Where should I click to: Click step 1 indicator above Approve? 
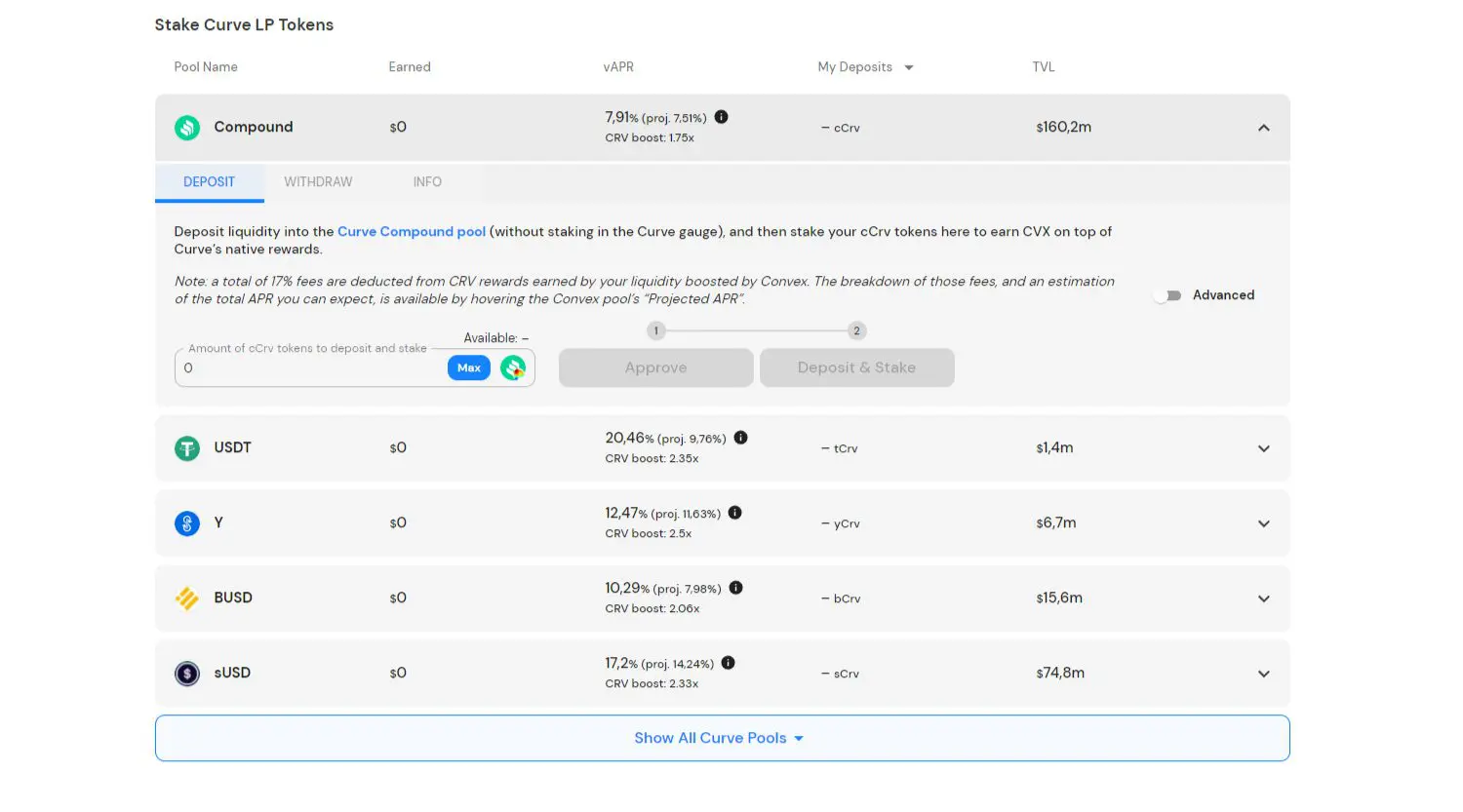tap(656, 331)
